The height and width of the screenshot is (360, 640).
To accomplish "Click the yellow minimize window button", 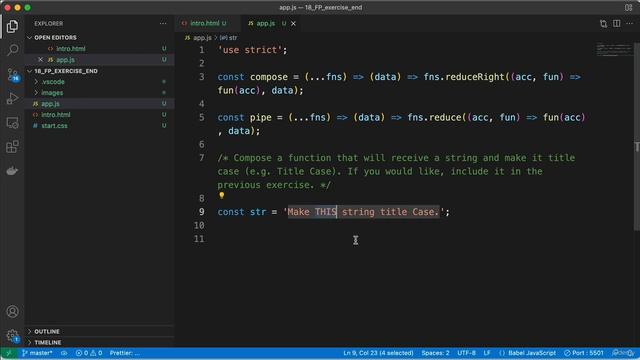I will 18,7.
